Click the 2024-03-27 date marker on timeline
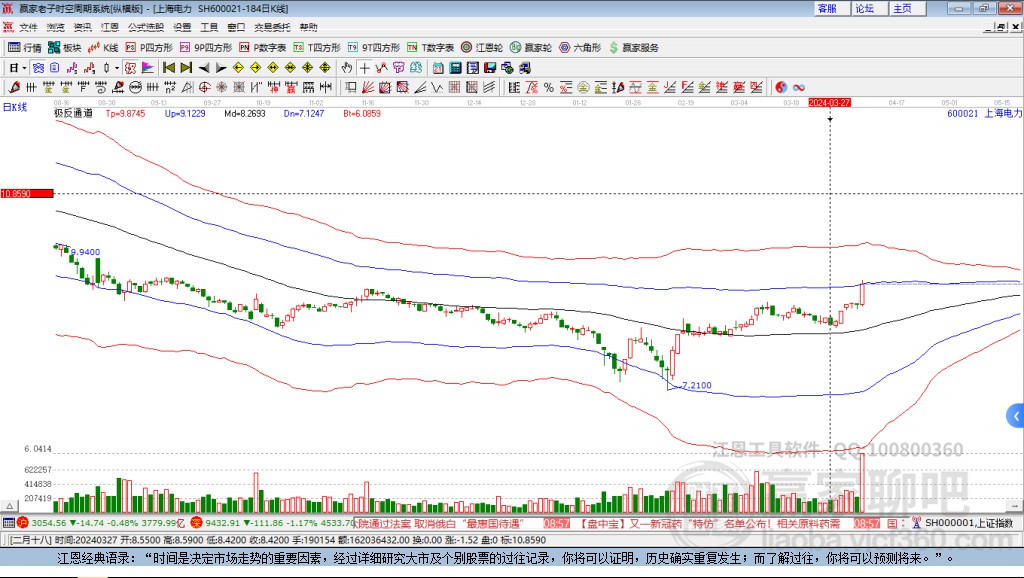Screen dimensions: 1024x578 pos(829,102)
